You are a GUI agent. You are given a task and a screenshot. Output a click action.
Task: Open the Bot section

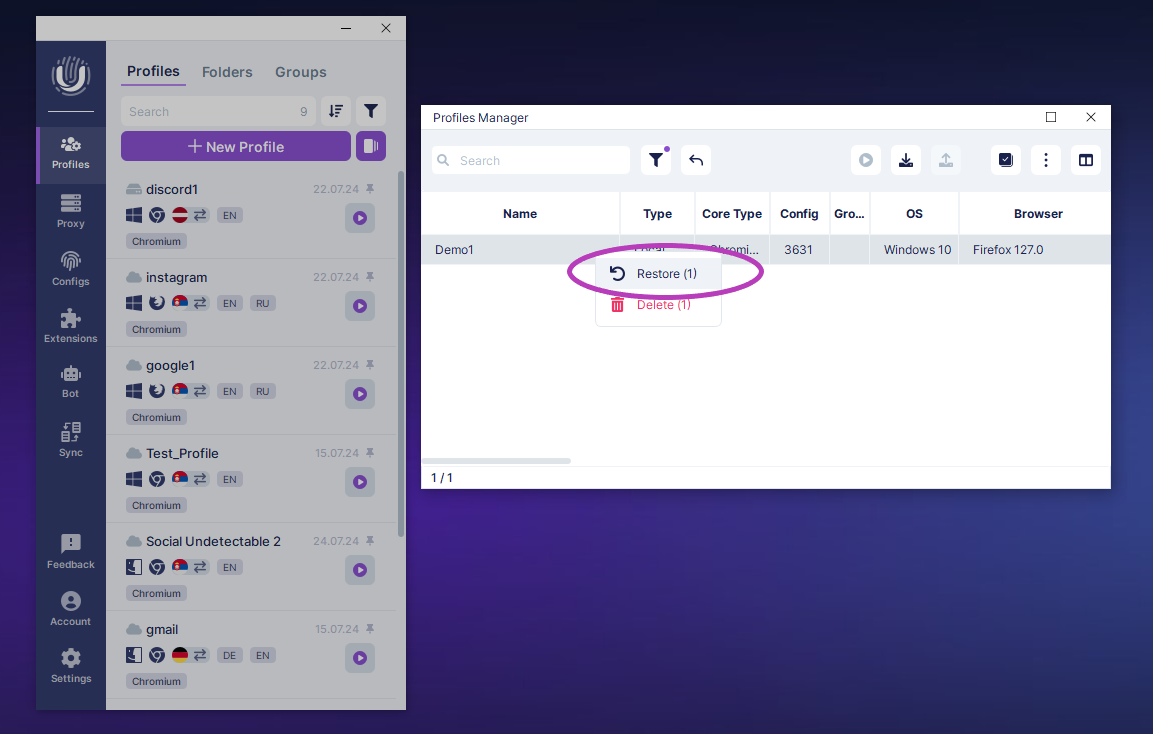70,381
